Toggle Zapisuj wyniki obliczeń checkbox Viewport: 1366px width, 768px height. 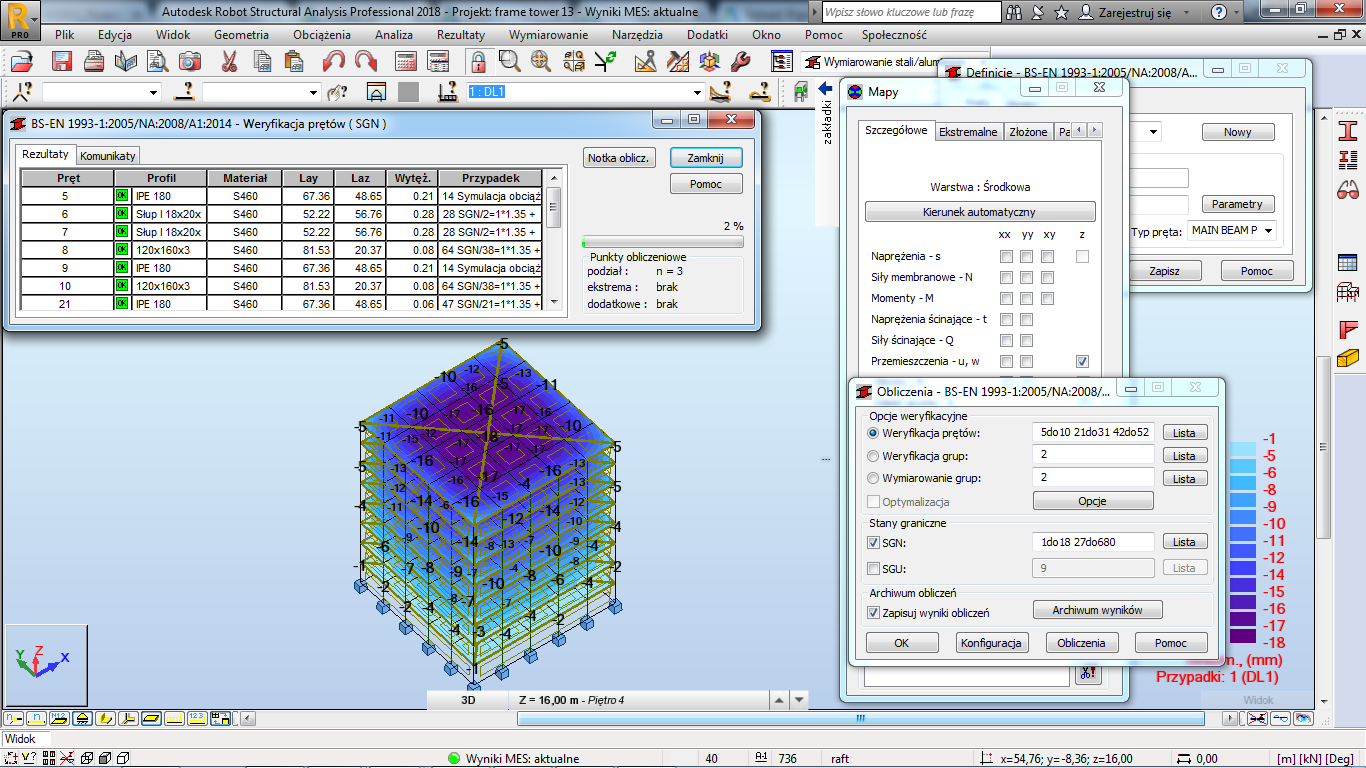[873, 612]
